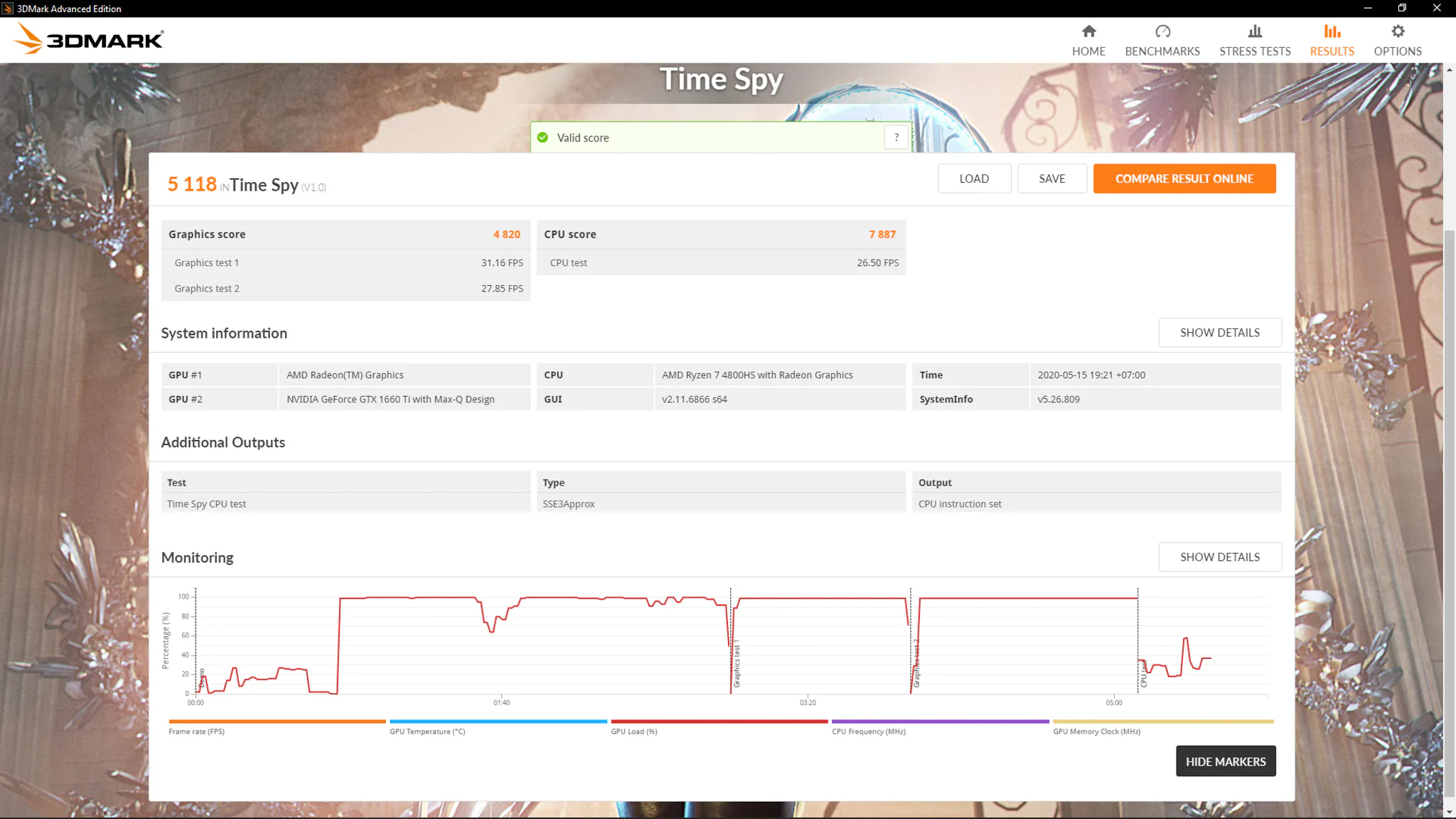
Task: Click the Graphics test 2 timeline marker
Action: point(916,664)
